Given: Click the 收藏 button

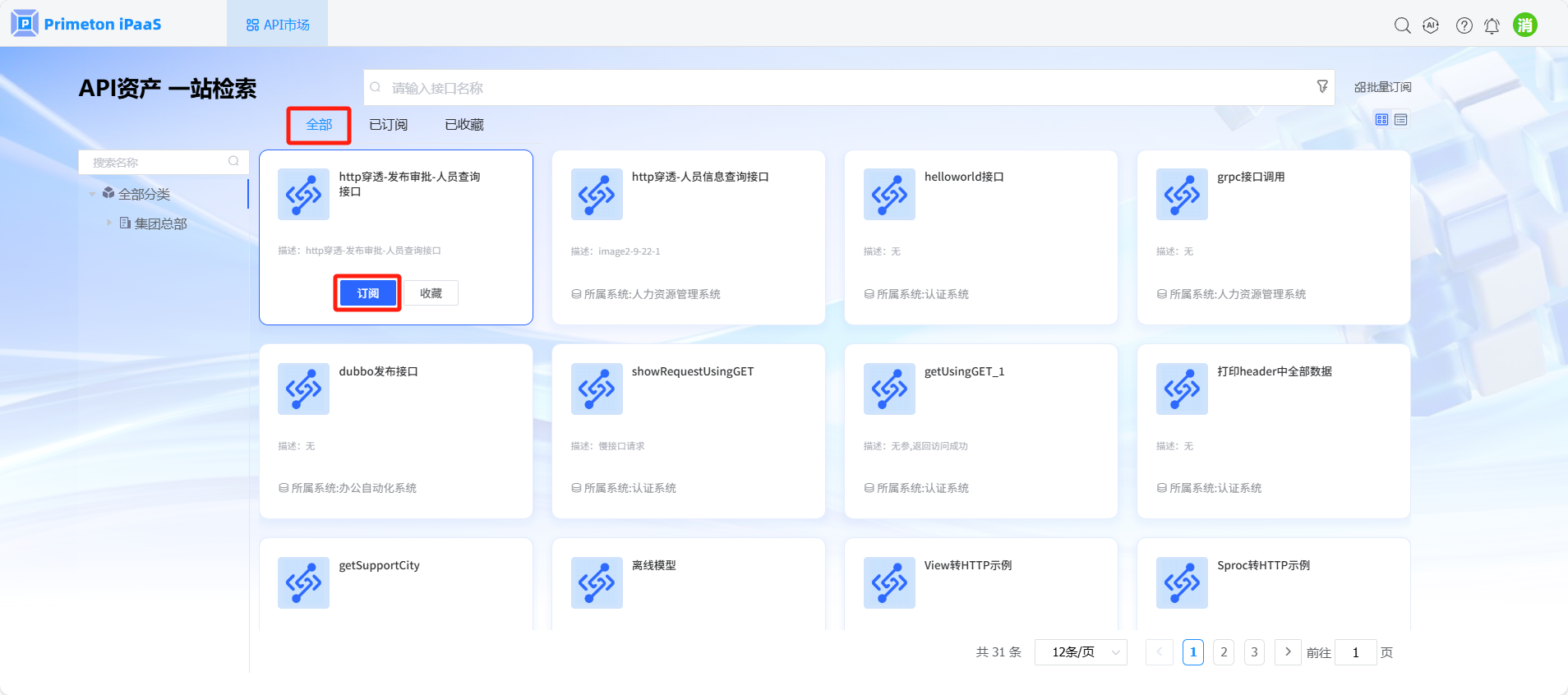Looking at the screenshot, I should click(x=431, y=293).
